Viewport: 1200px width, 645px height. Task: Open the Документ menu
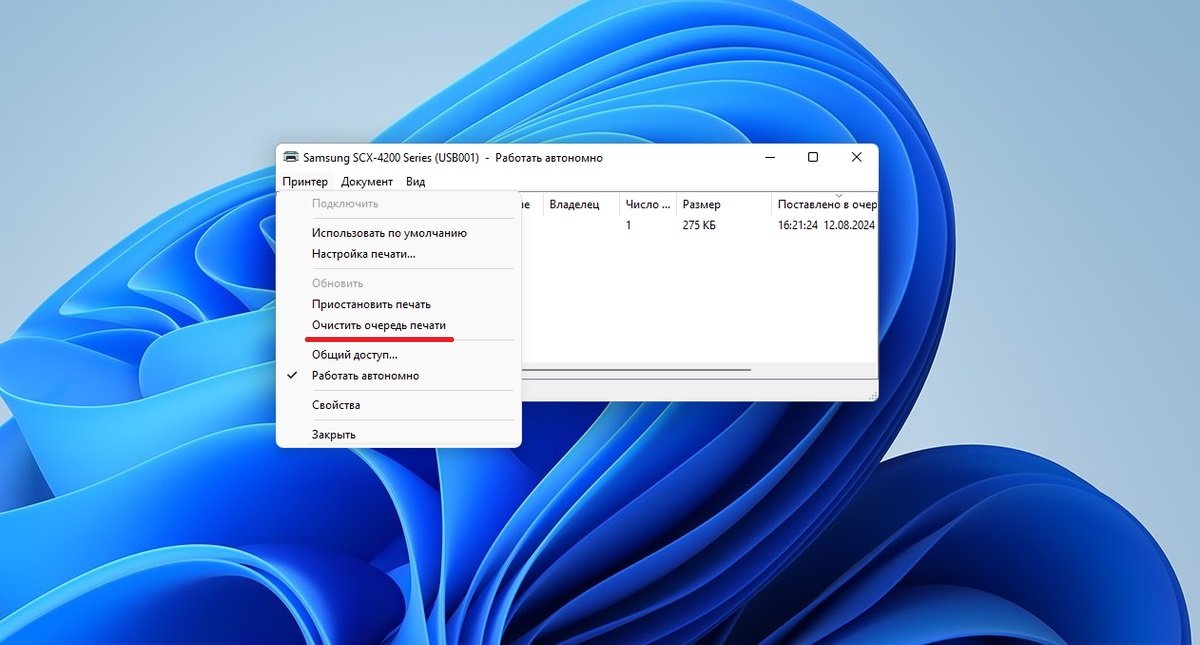[x=367, y=182]
